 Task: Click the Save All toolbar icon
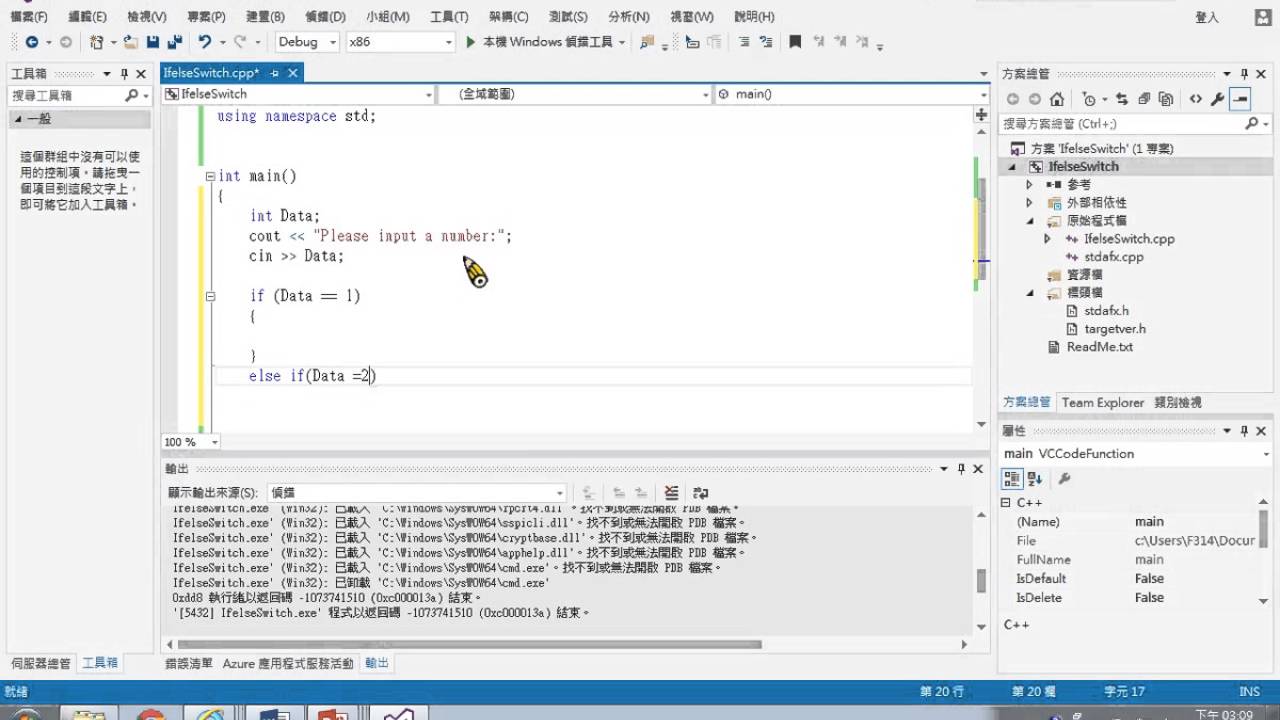pyautogui.click(x=175, y=42)
